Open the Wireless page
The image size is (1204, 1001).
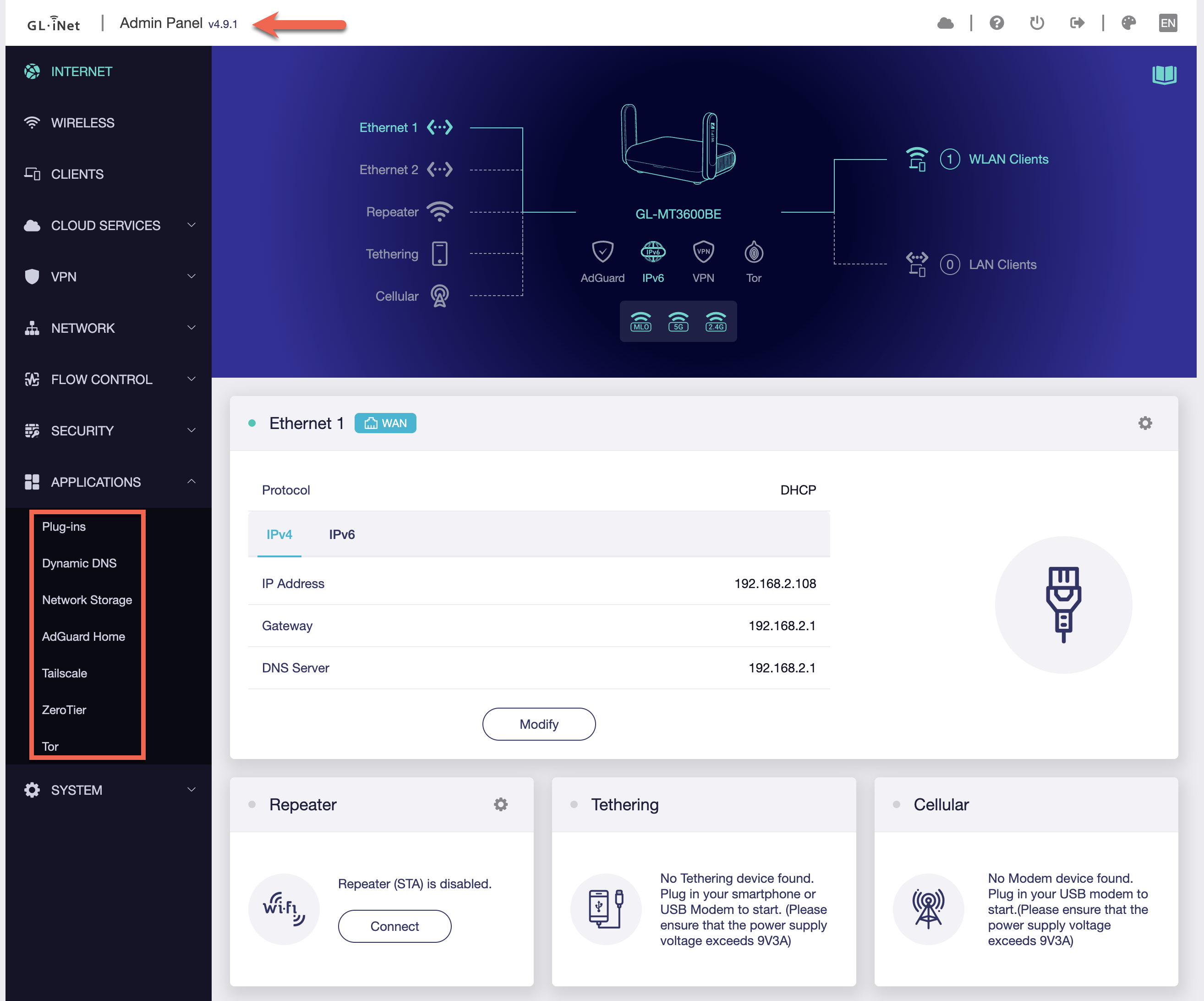coord(109,123)
